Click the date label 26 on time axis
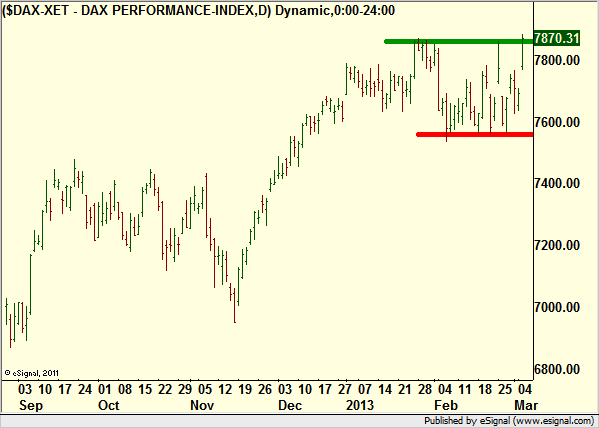 (x=265, y=390)
